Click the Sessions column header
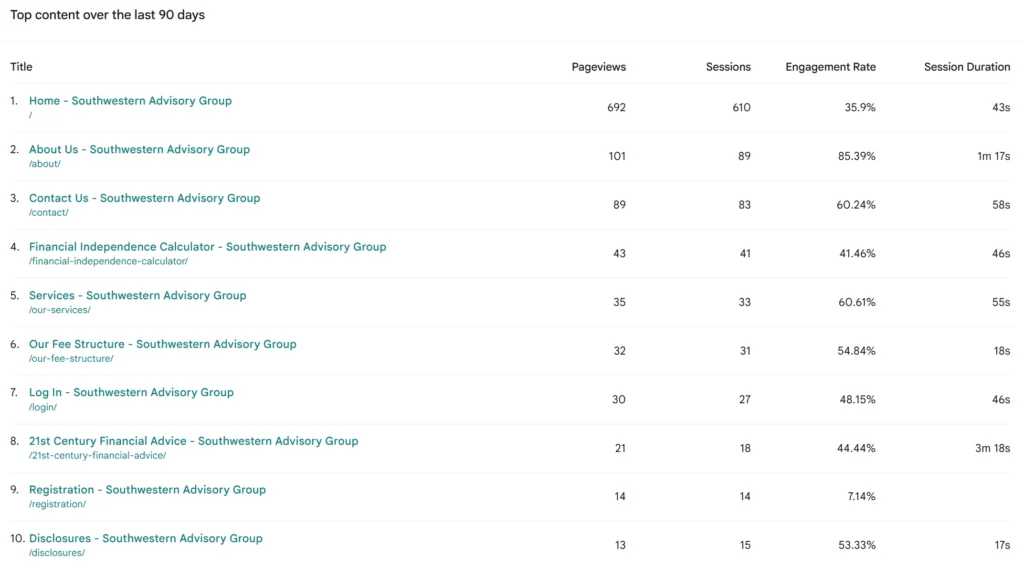Image resolution: width=1024 pixels, height=577 pixels. (x=728, y=67)
